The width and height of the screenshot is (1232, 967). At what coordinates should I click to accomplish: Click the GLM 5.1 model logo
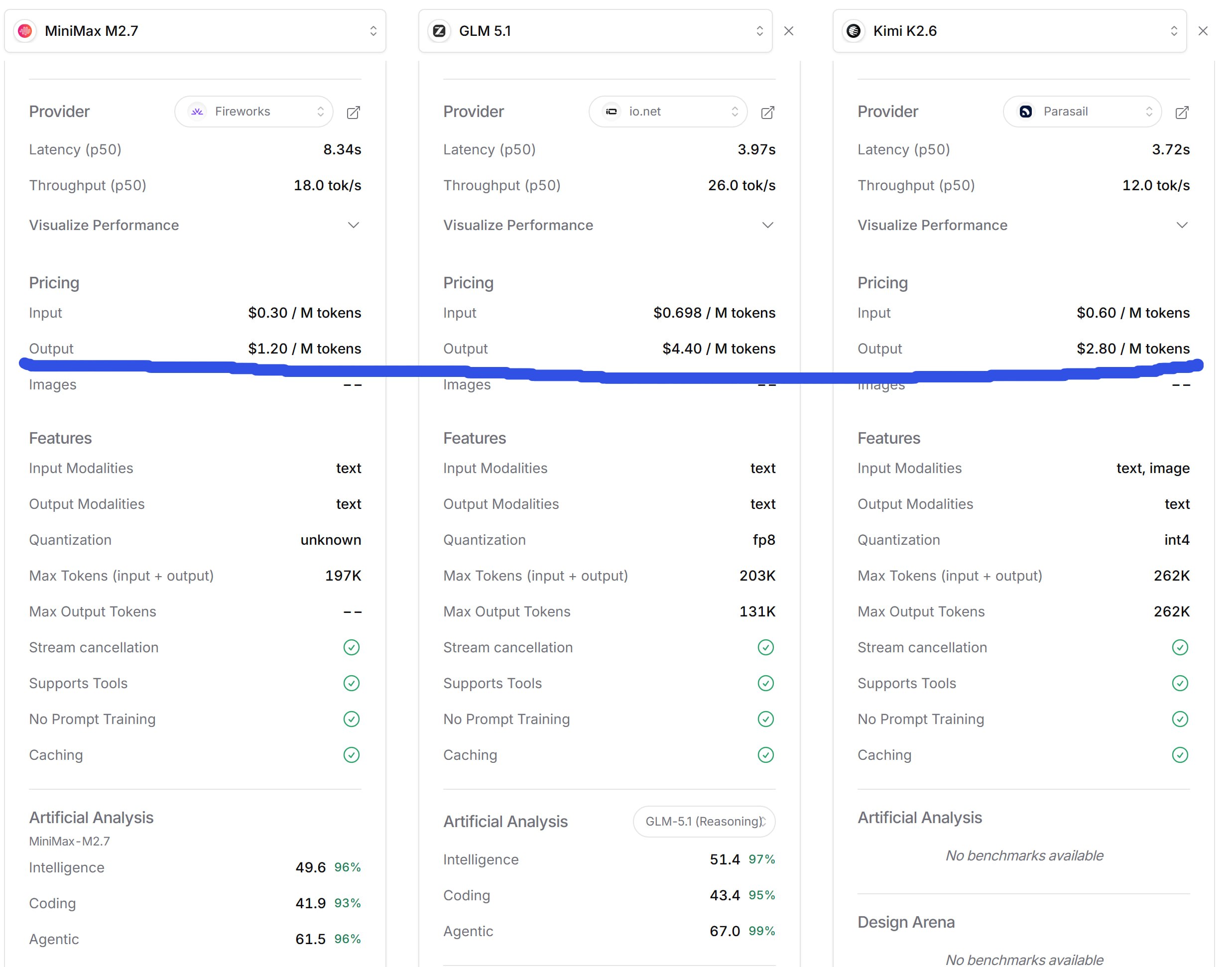click(439, 31)
